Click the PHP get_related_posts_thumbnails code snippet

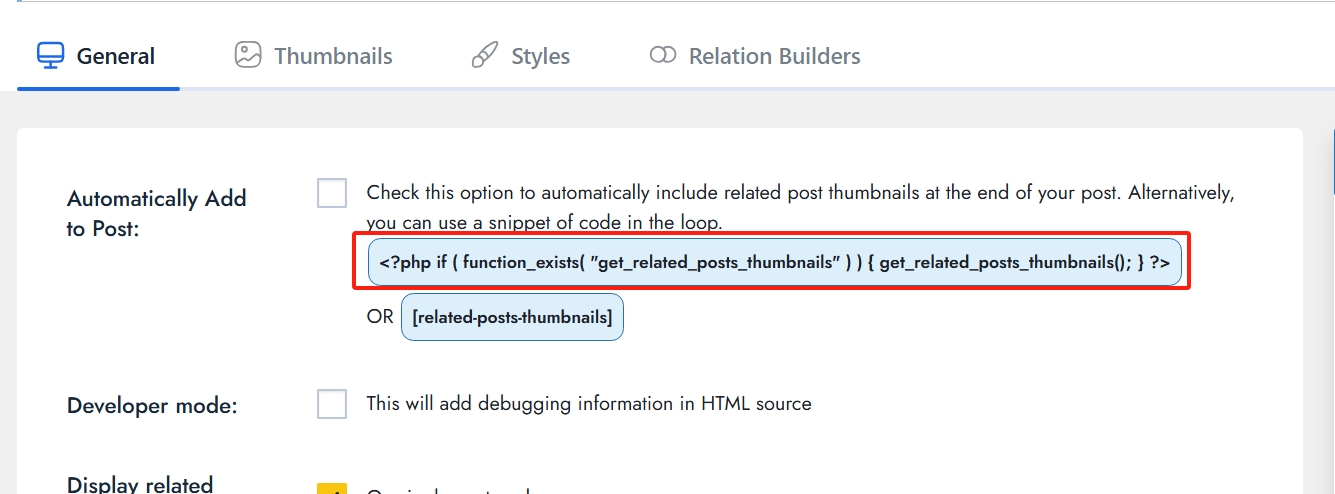(x=774, y=262)
